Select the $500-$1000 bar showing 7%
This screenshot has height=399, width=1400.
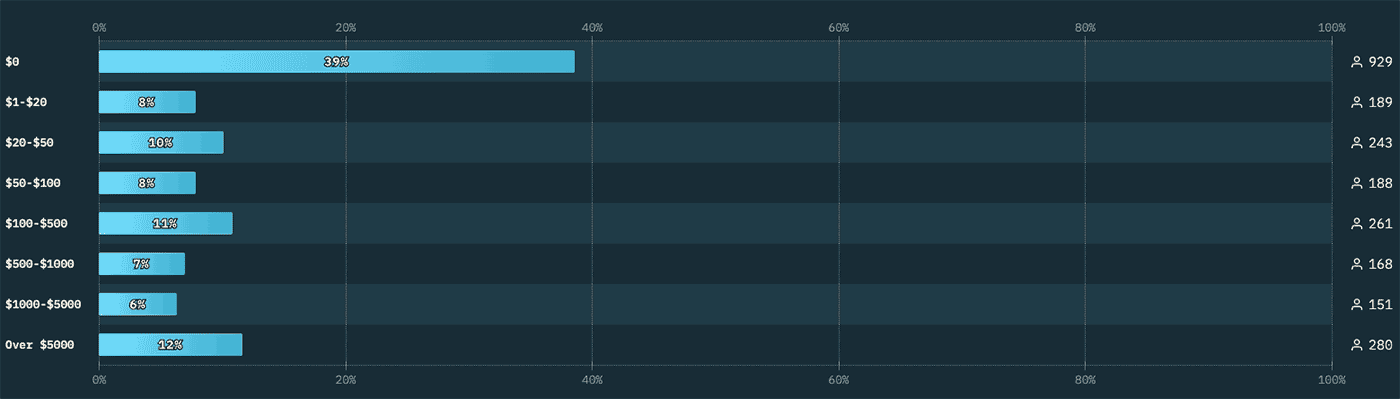(x=142, y=264)
